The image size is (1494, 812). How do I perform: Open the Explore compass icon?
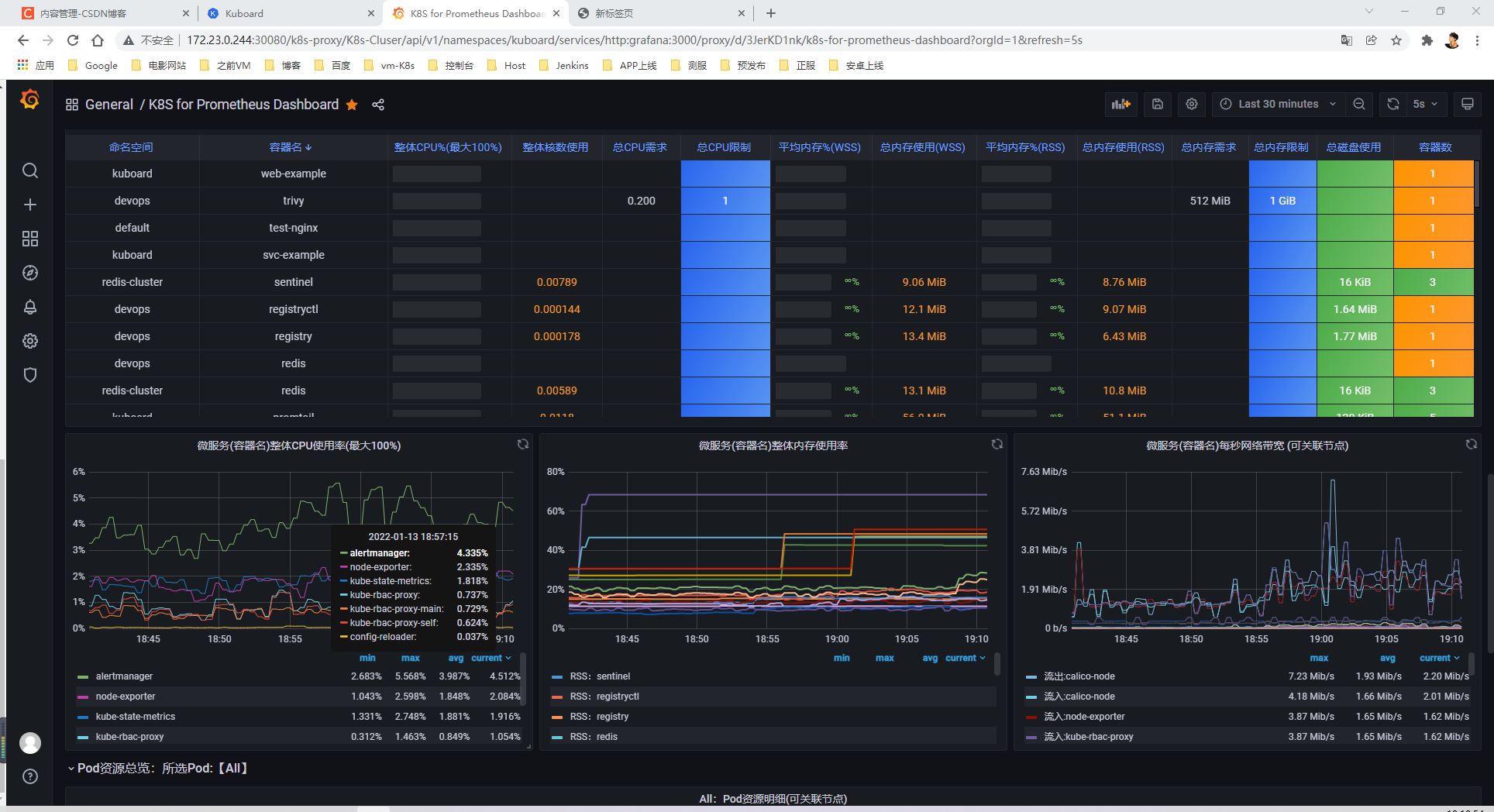point(30,273)
